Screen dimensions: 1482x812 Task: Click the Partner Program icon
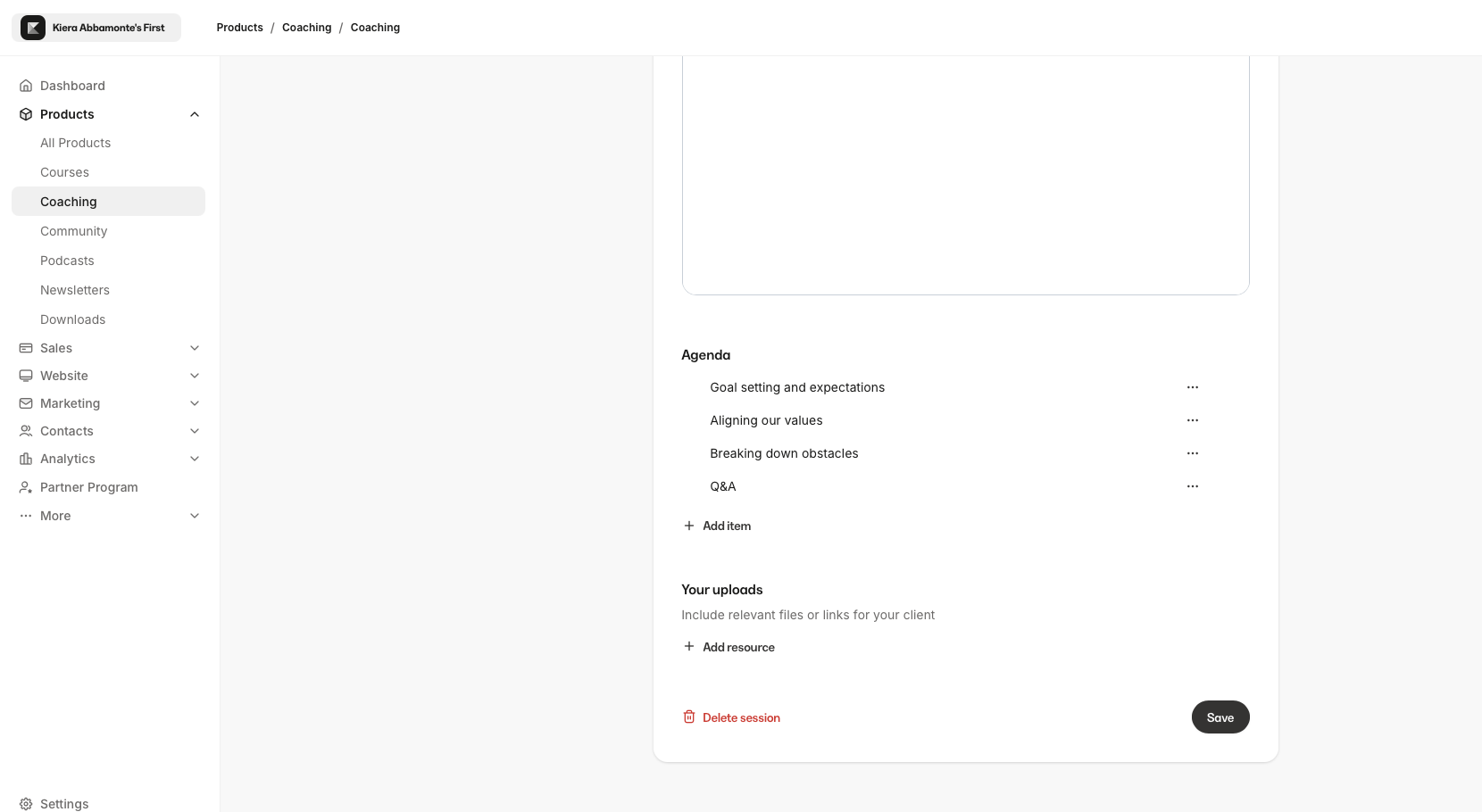pyautogui.click(x=26, y=487)
